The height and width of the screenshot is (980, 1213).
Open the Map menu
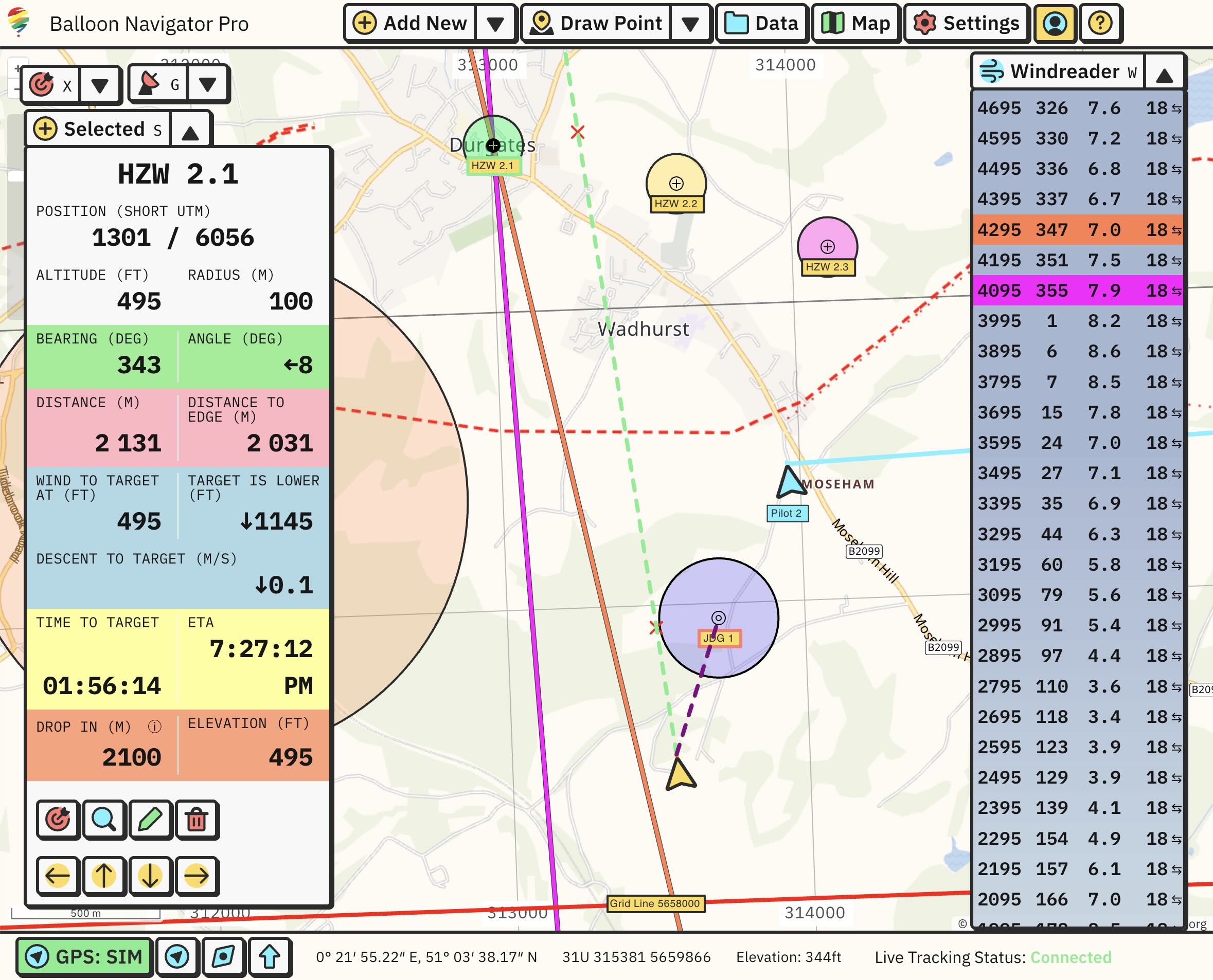[855, 23]
